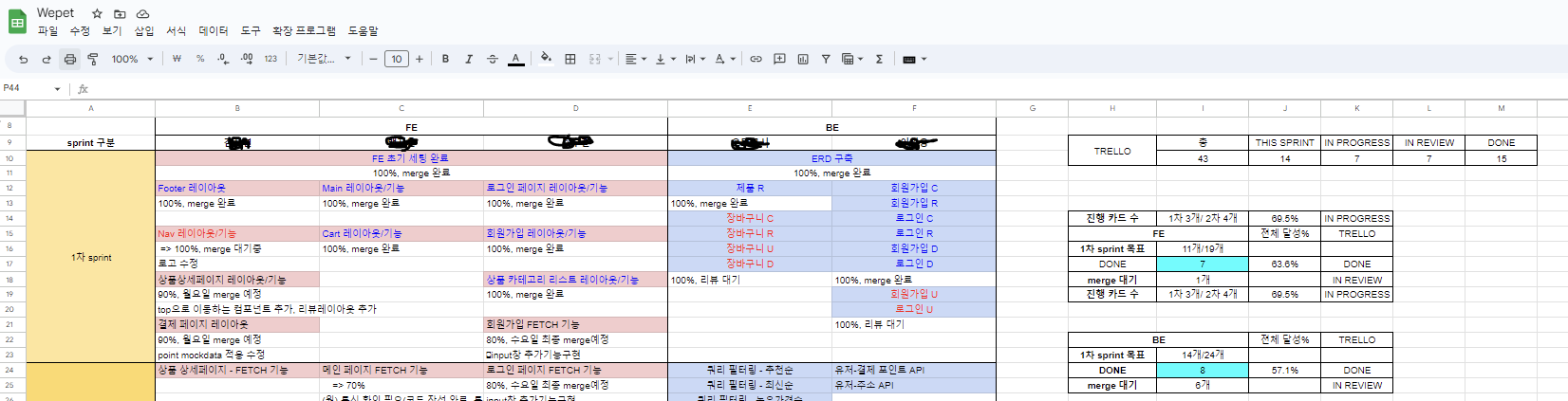The height and width of the screenshot is (401, 1568).
Task: Decrease font size with minus
Action: (373, 59)
